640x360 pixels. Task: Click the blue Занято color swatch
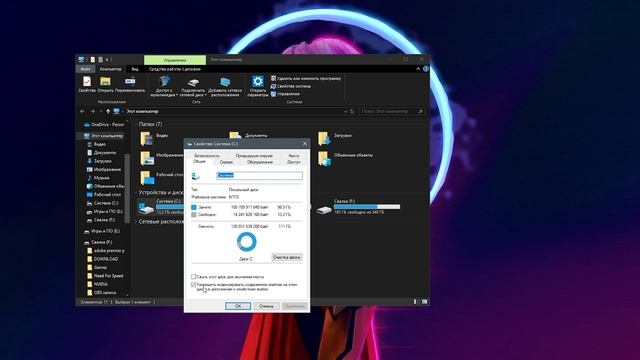click(194, 207)
